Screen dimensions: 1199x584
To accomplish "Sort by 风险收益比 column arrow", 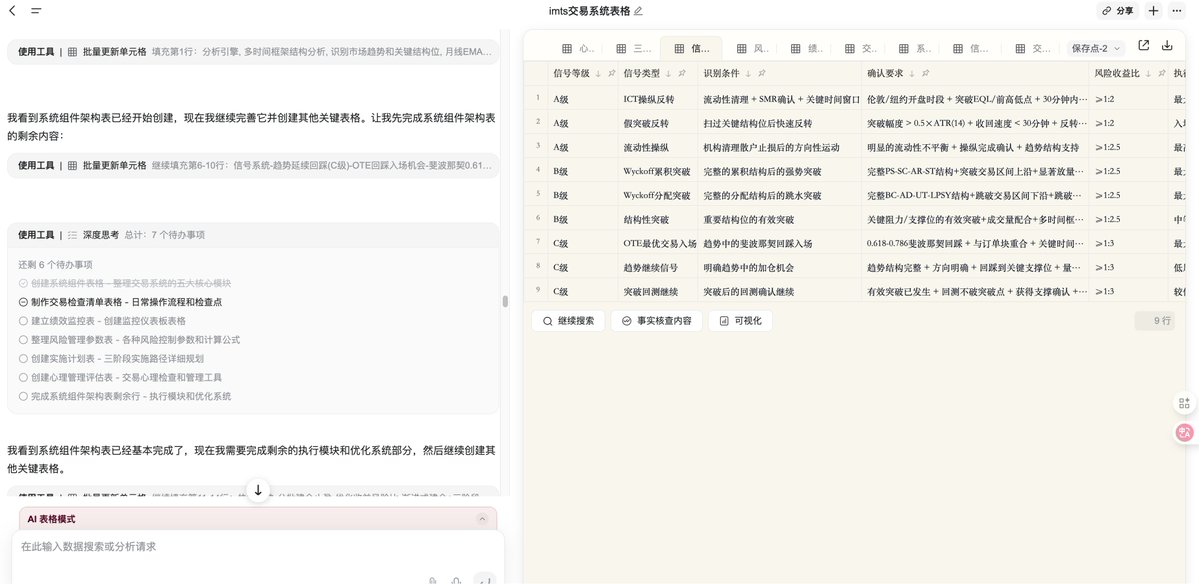I will point(1149,73).
